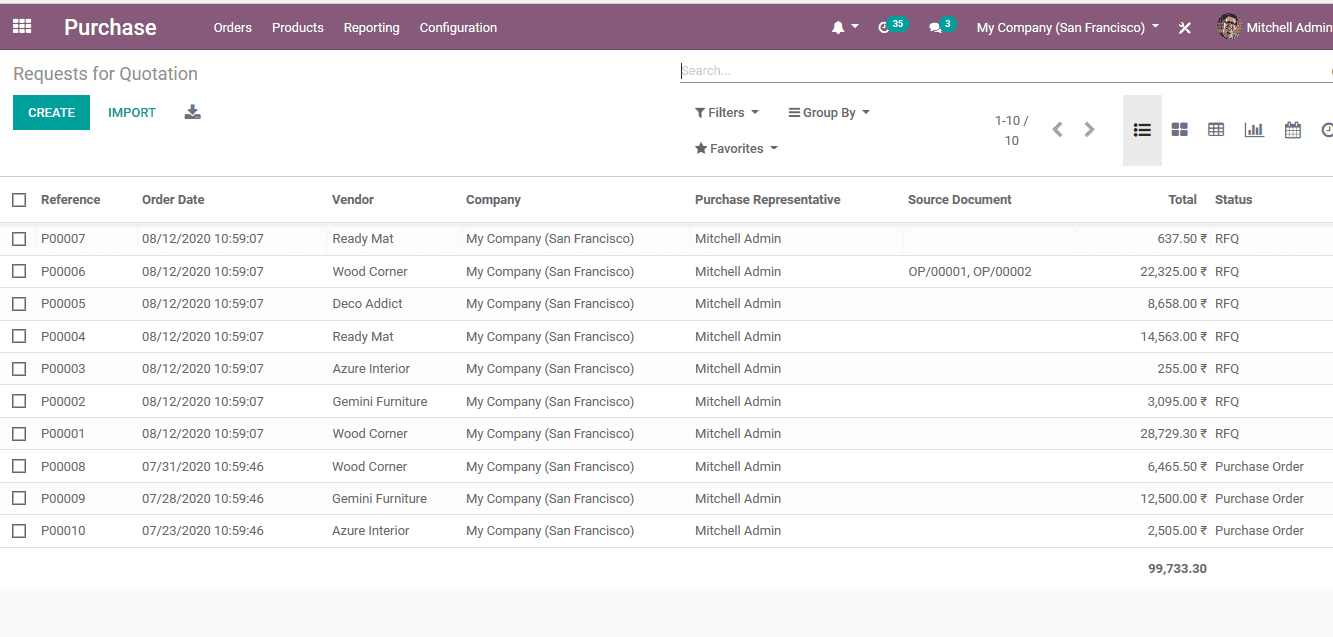Open the Favorites dropdown
This screenshot has width=1333, height=637.
[x=736, y=149]
